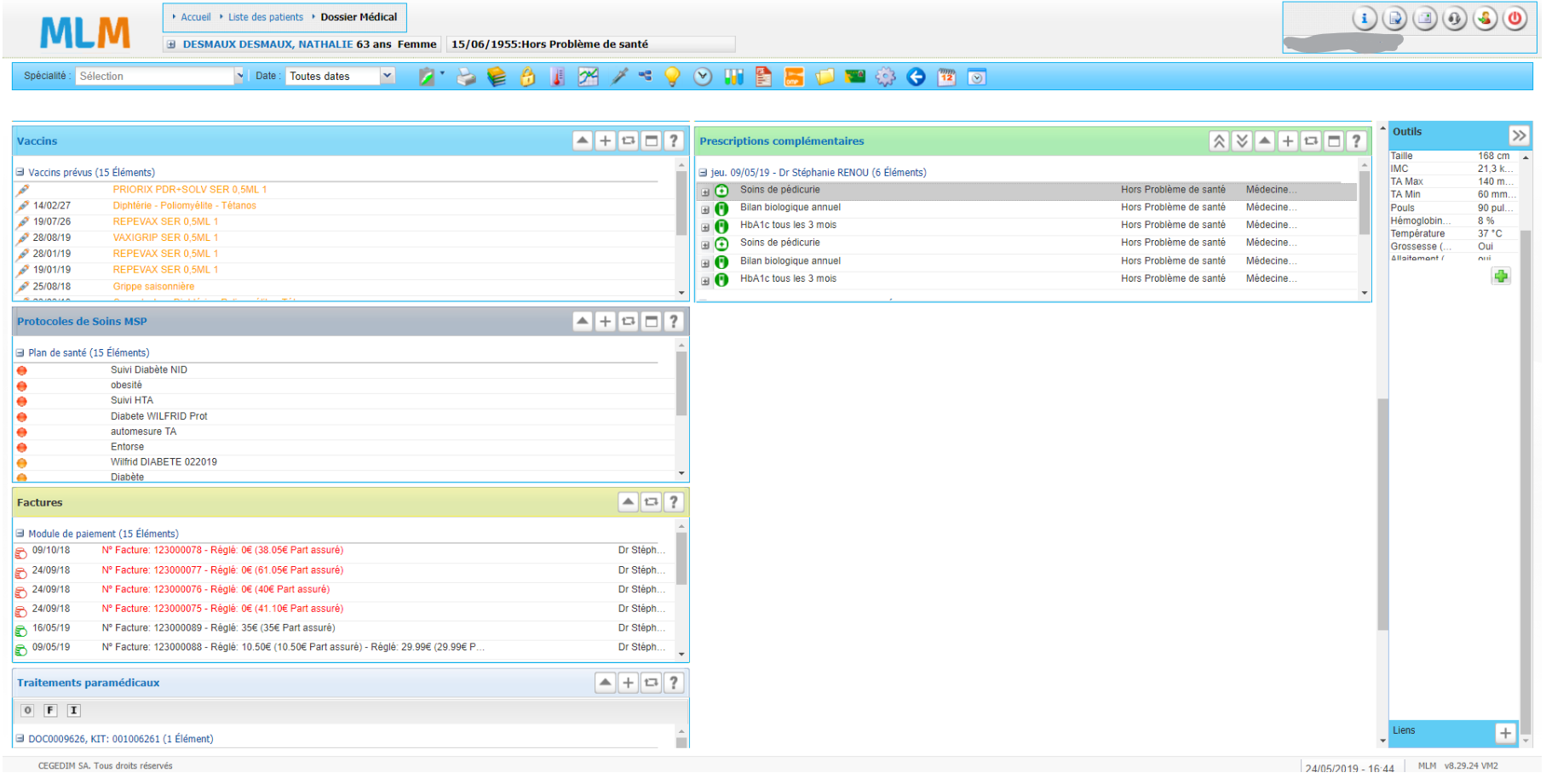
Task: Open the Date dropdown showing Toutes dates
Action: tap(340, 77)
